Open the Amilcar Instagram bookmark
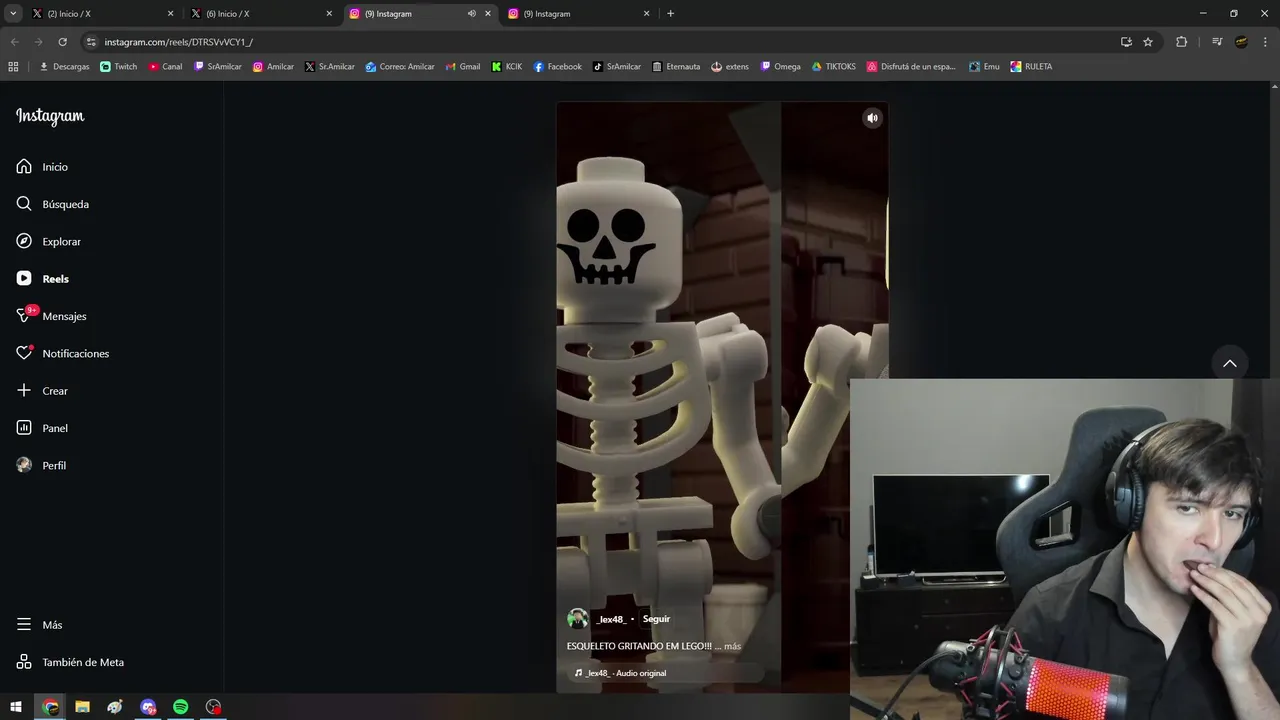This screenshot has width=1280, height=720. pyautogui.click(x=274, y=67)
